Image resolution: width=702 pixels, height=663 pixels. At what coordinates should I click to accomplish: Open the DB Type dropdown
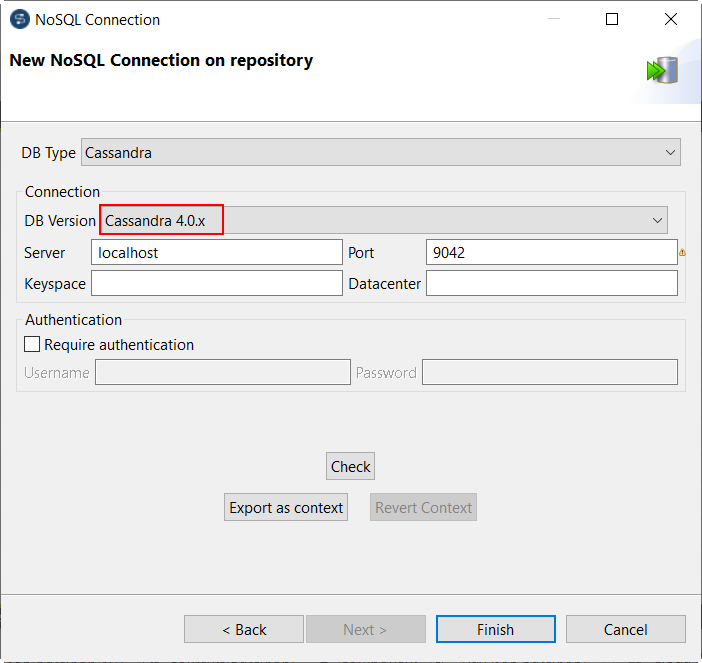[380, 153]
